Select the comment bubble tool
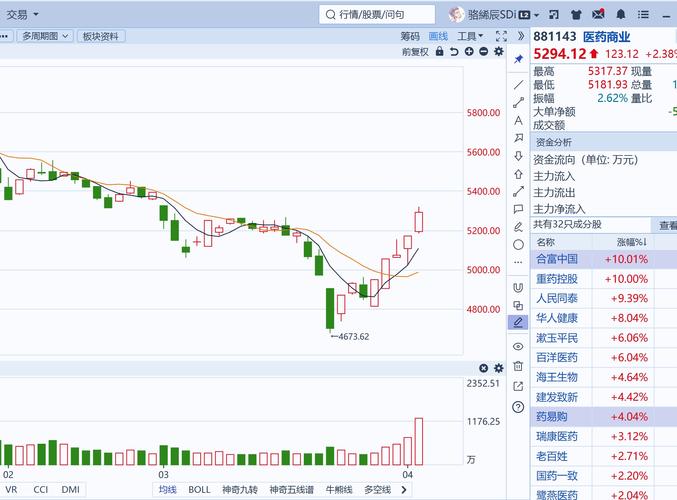This screenshot has width=677, height=500. pyautogui.click(x=519, y=209)
